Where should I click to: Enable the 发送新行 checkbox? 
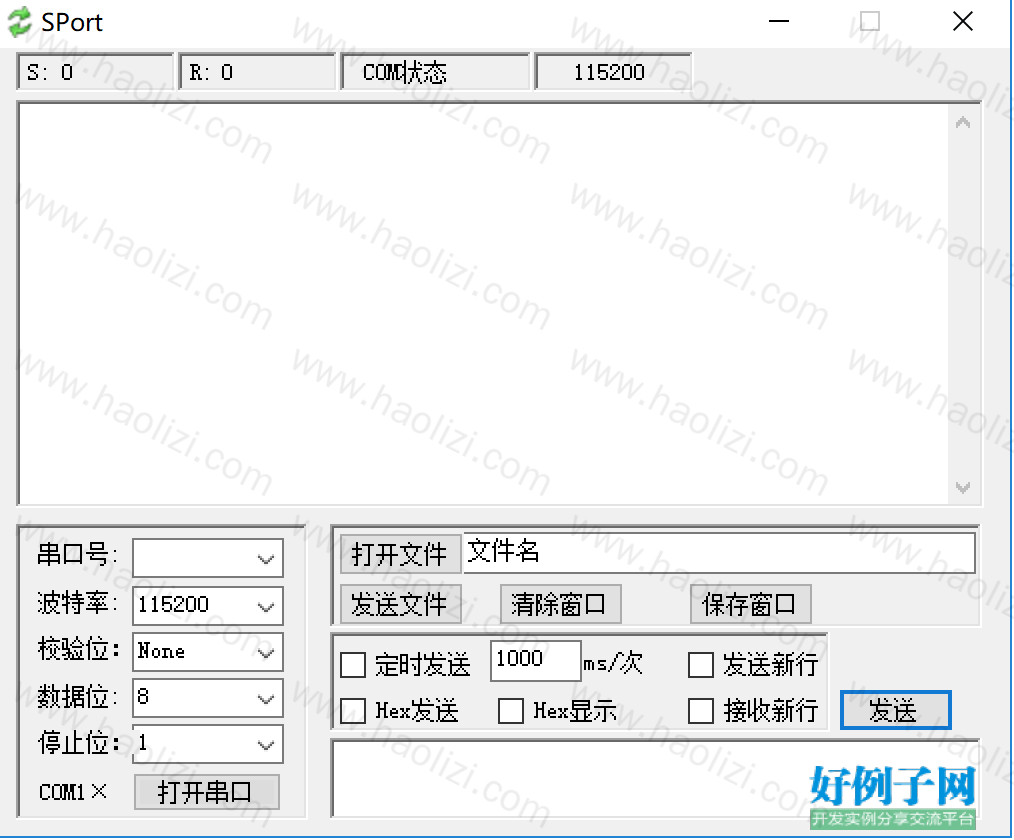tap(701, 665)
